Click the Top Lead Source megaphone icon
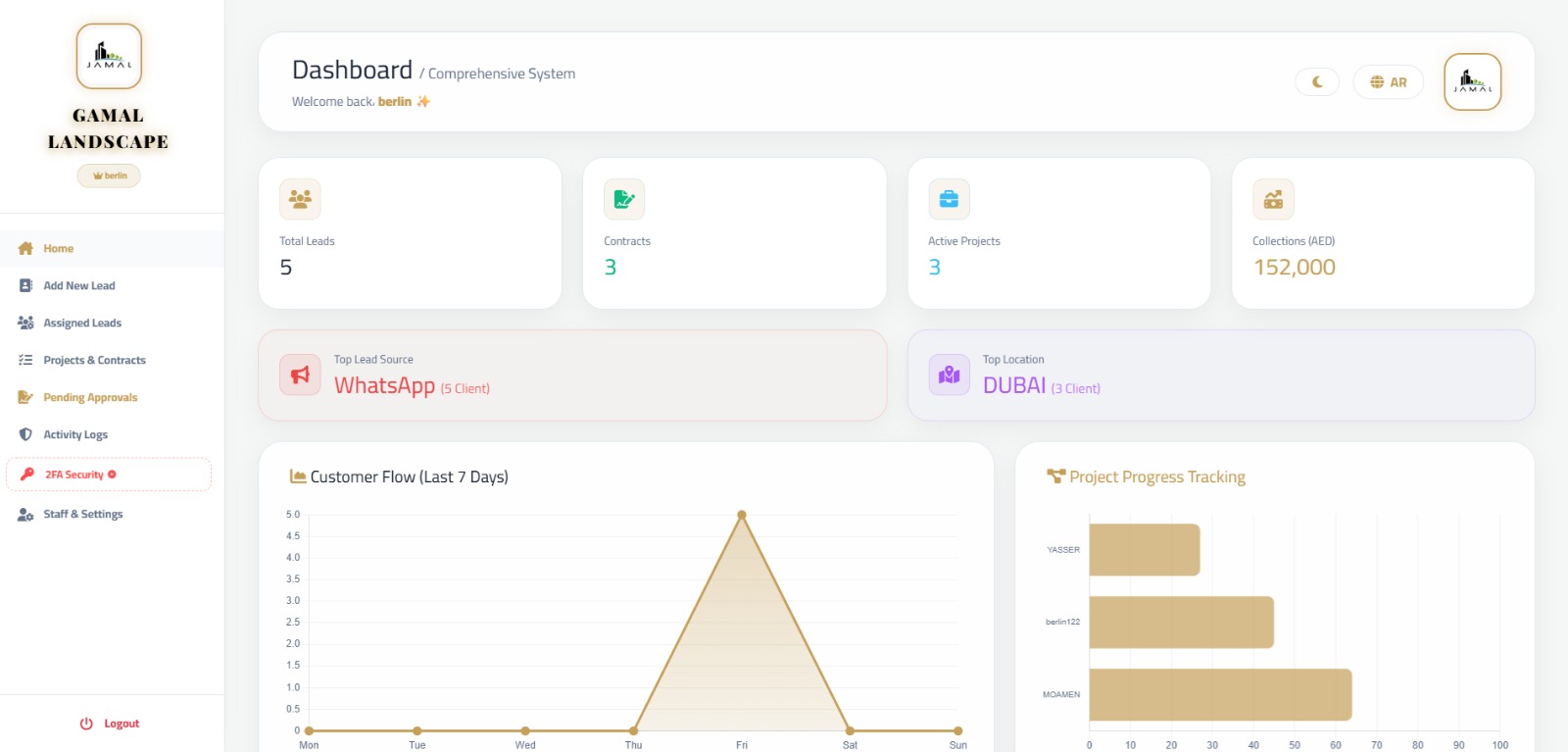This screenshot has height=752, width=1568. 300,375
